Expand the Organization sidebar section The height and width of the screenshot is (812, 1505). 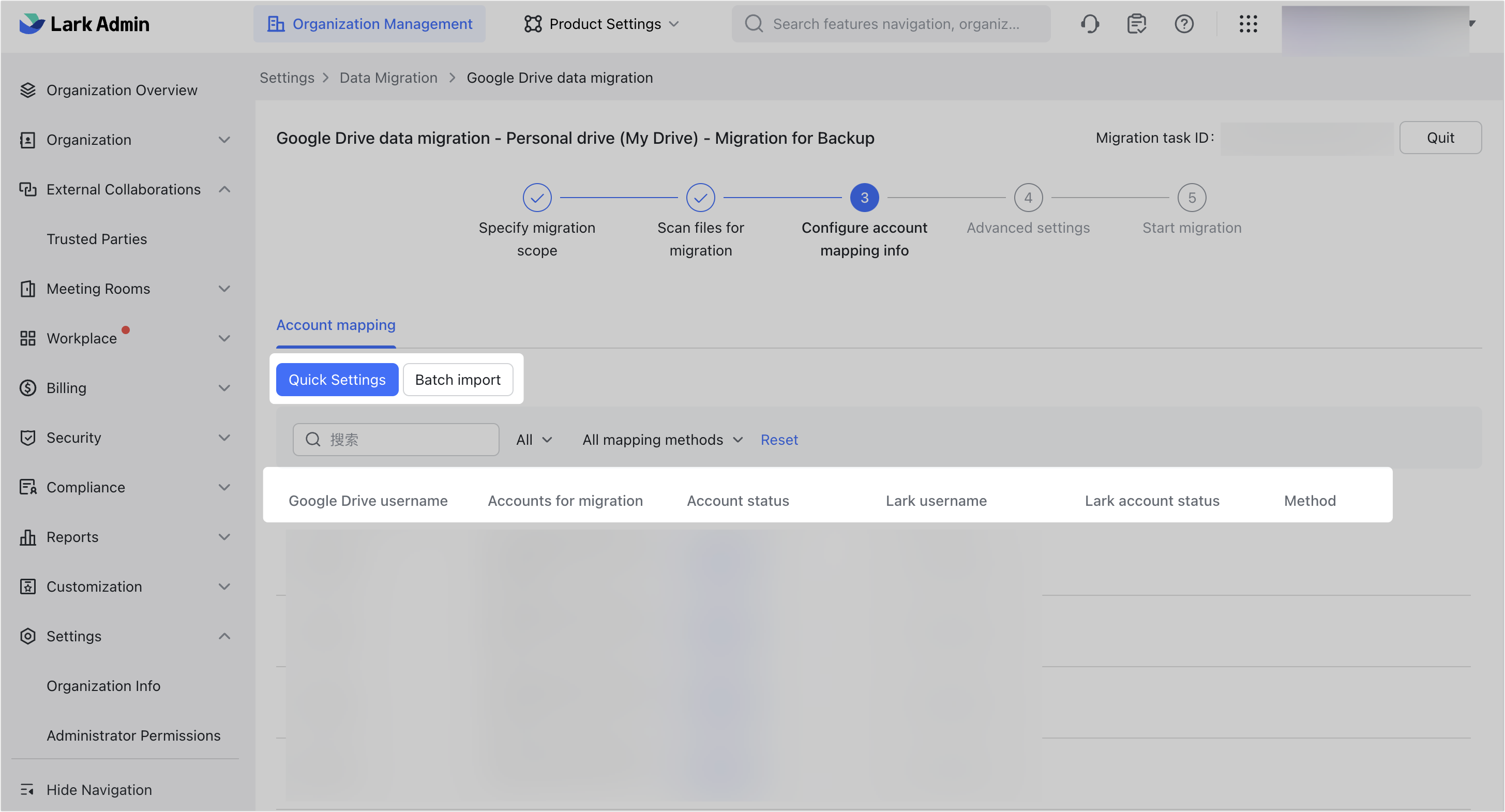pyautogui.click(x=224, y=140)
